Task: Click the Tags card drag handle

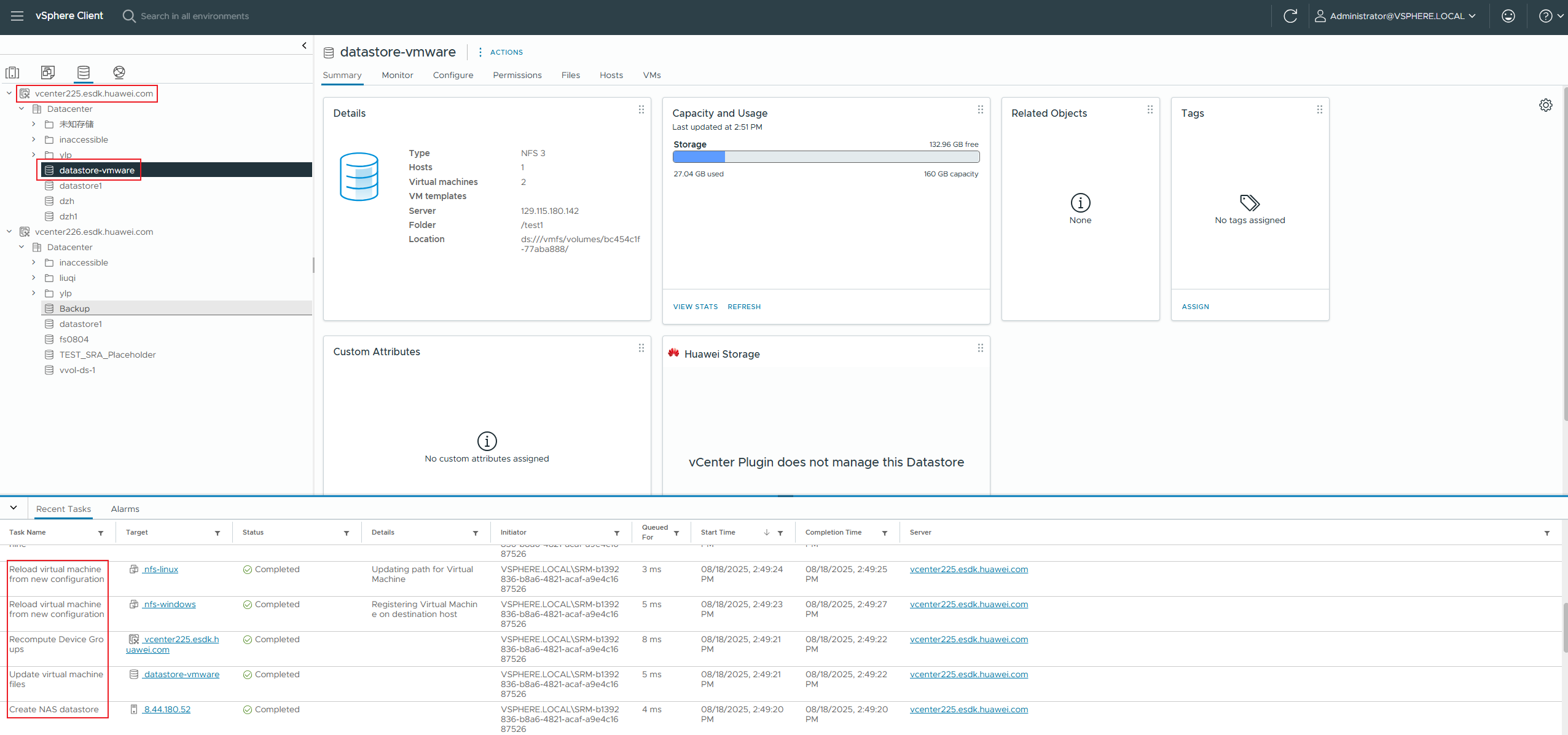Action: tap(1319, 109)
